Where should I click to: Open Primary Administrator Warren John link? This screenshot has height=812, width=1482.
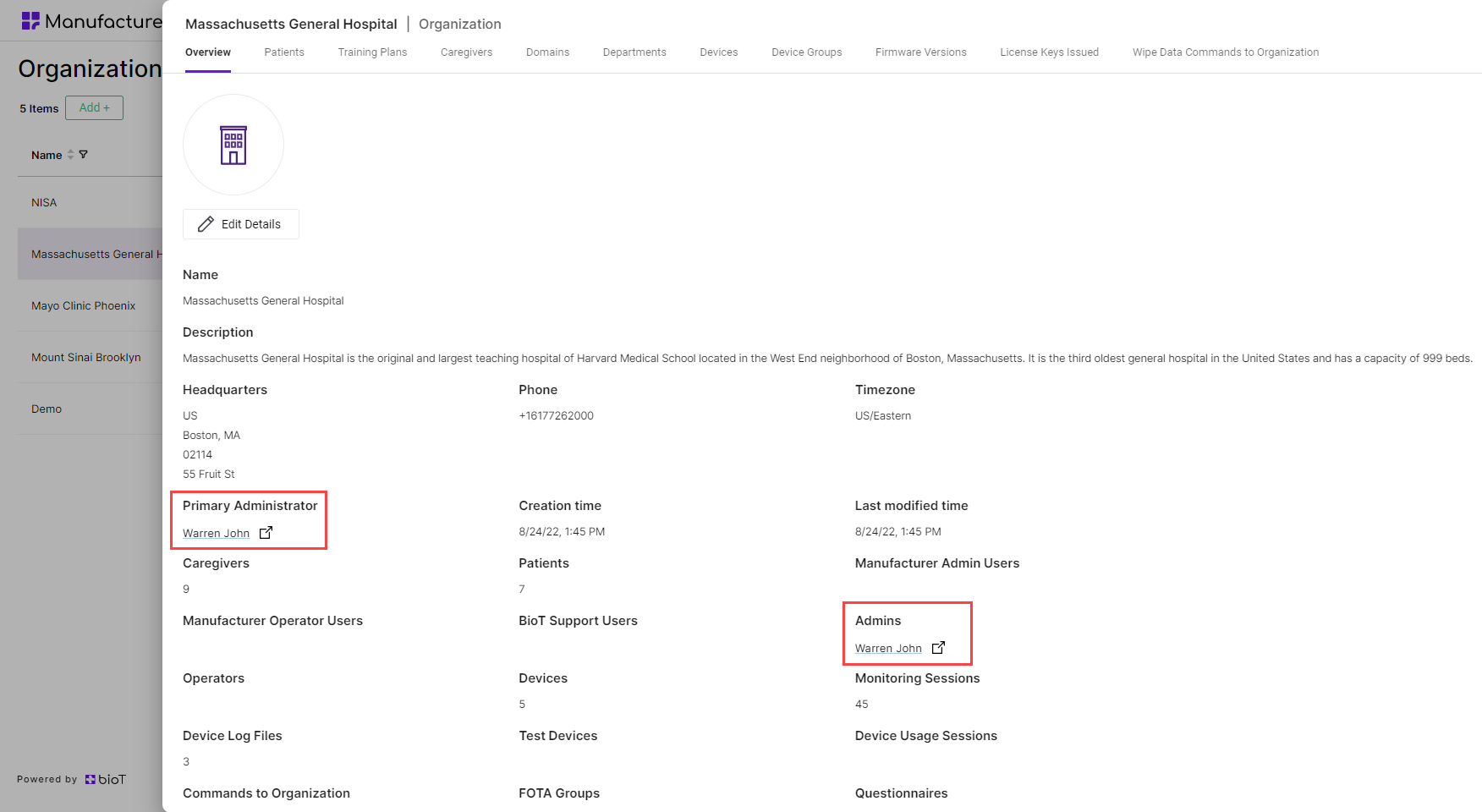click(x=216, y=533)
